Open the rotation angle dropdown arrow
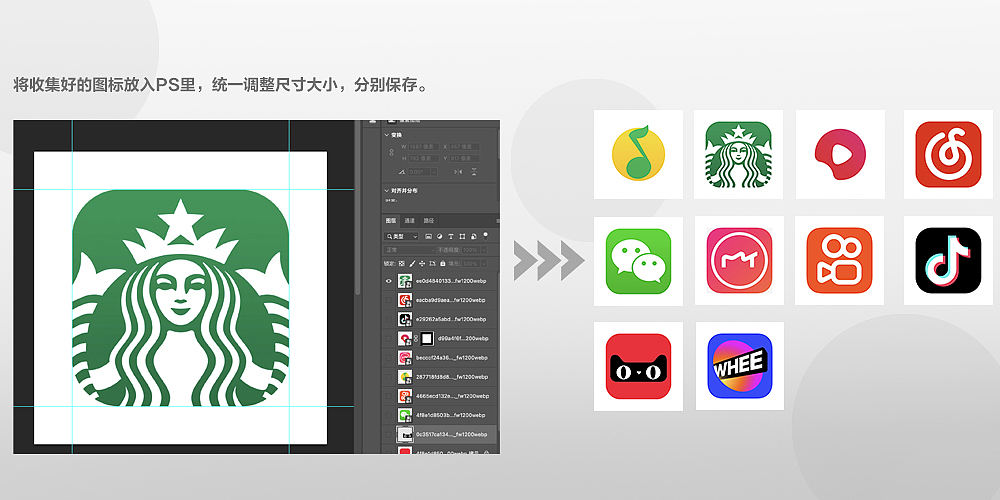 point(434,172)
